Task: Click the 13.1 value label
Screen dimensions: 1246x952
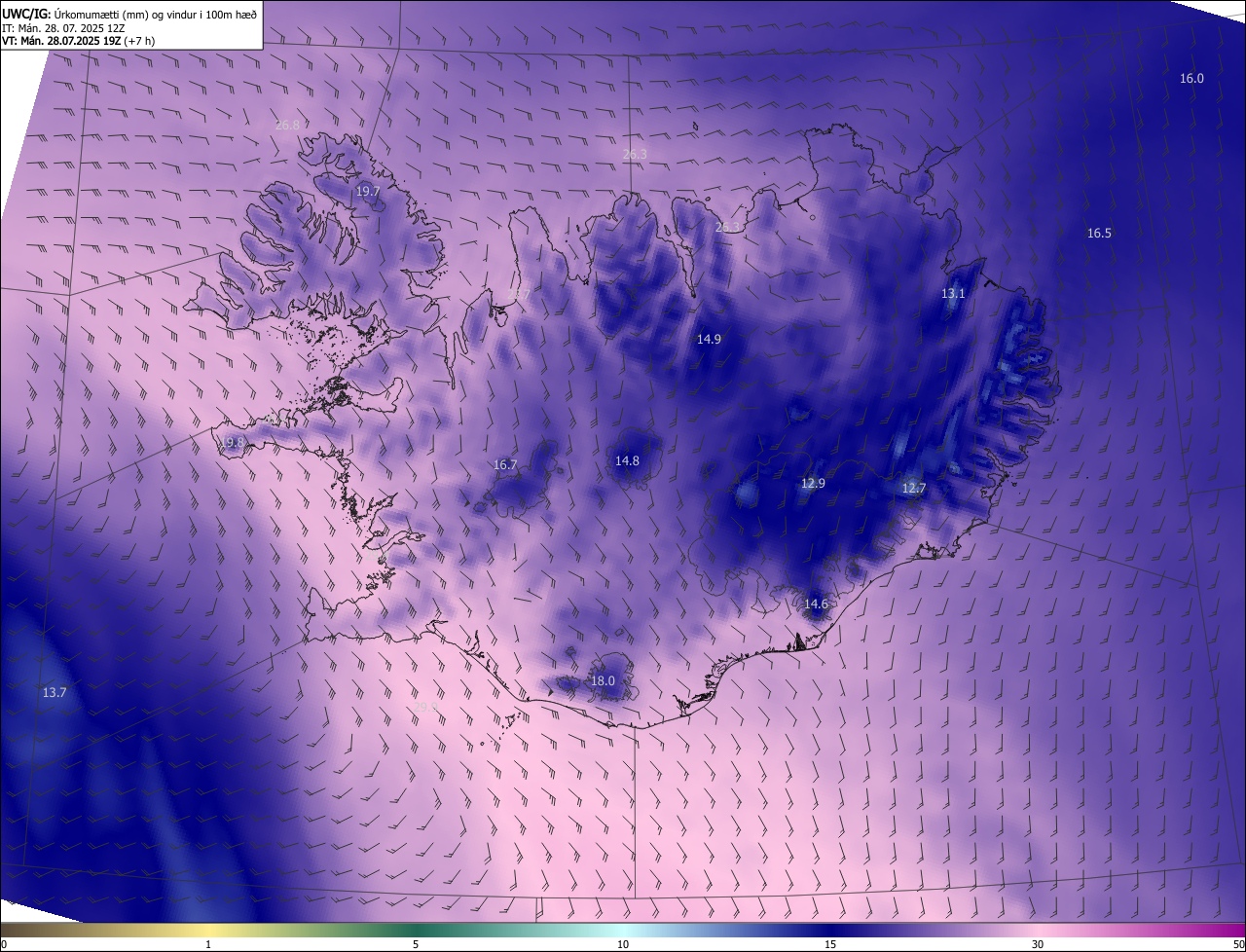Action: 953,293
